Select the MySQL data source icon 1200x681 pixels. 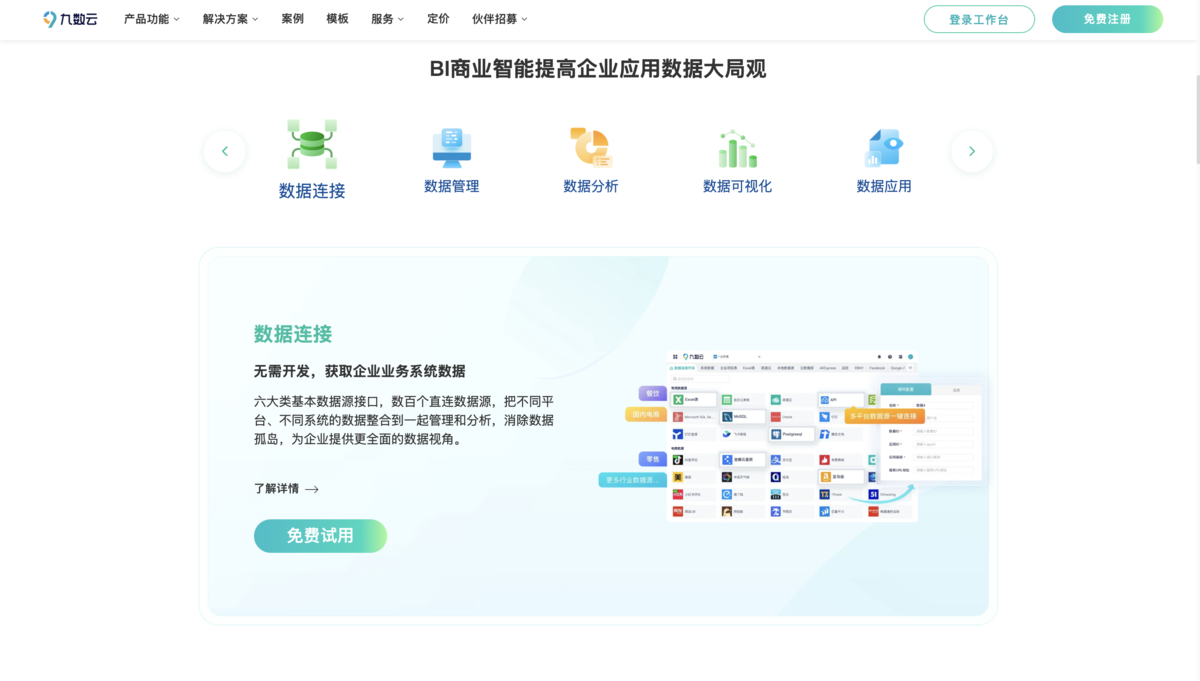point(728,416)
